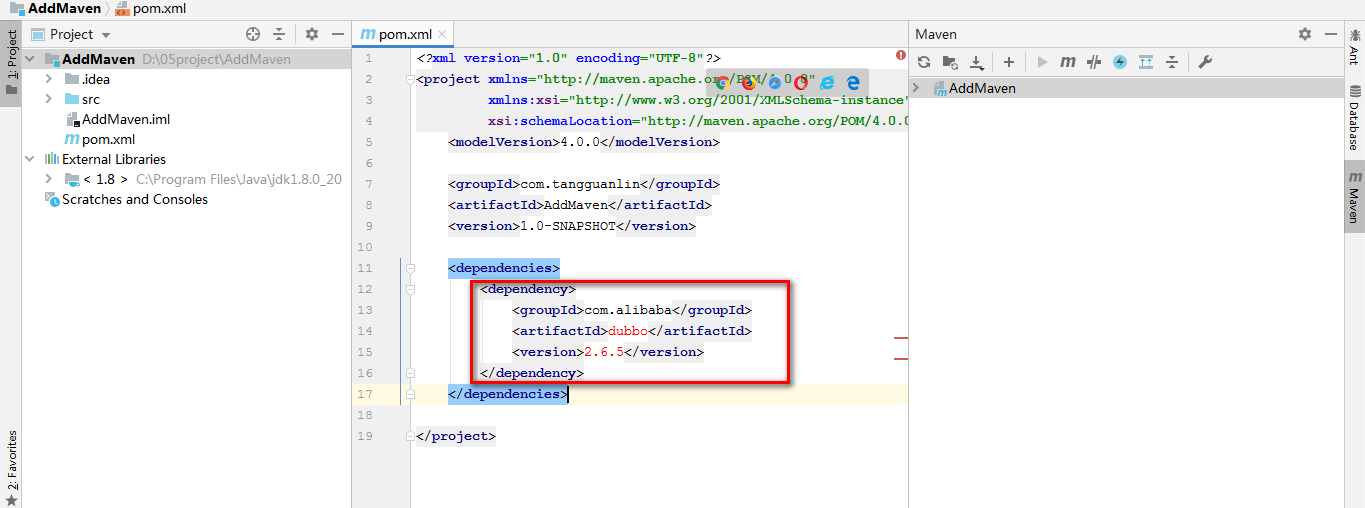Select AddMaven project in Maven panel
The image size is (1365, 508).
[x=982, y=88]
